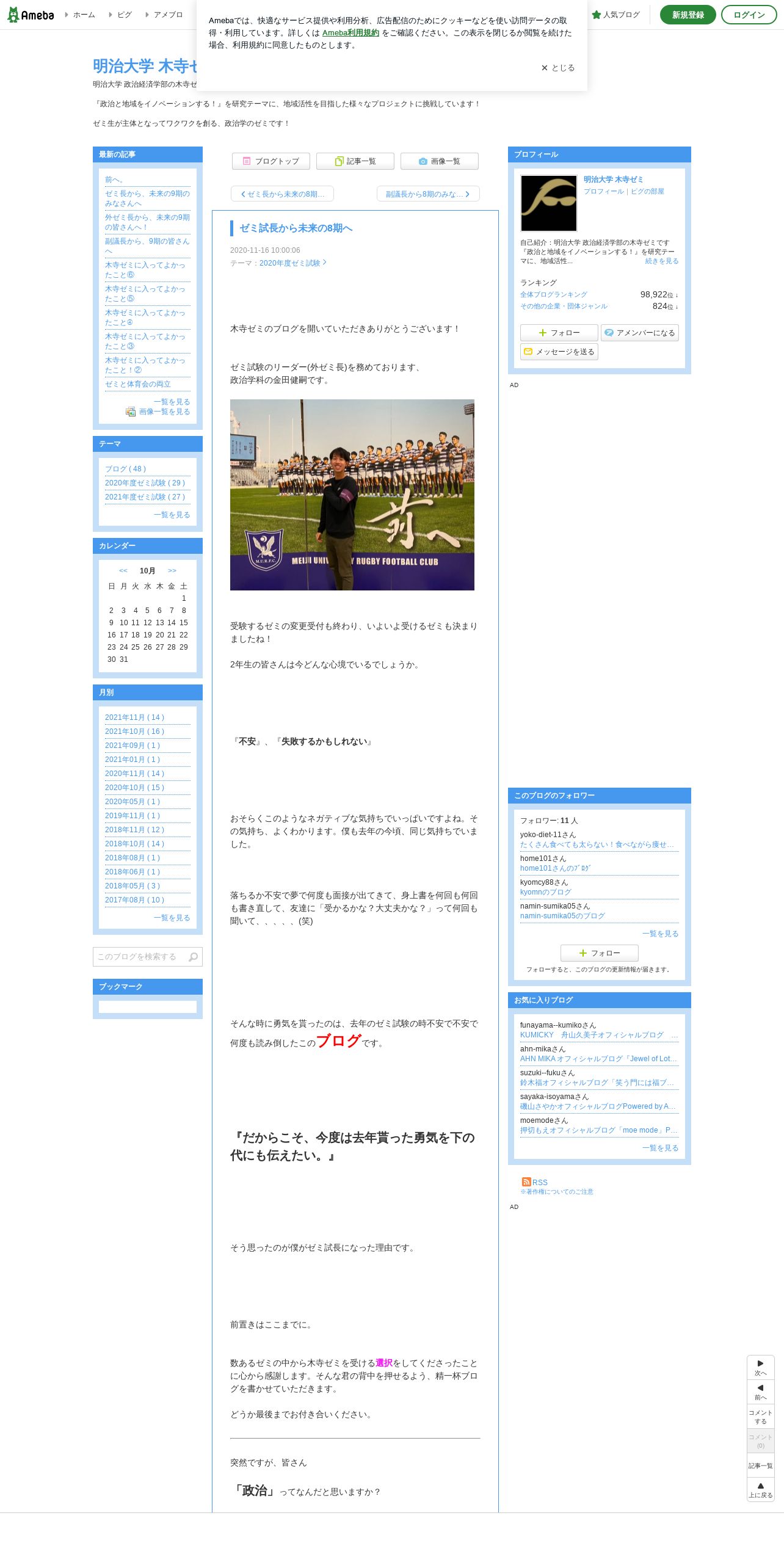The image size is (784, 1568).
Task: Open 明治大学 木寺ゼミ profile name link
Action: point(613,180)
